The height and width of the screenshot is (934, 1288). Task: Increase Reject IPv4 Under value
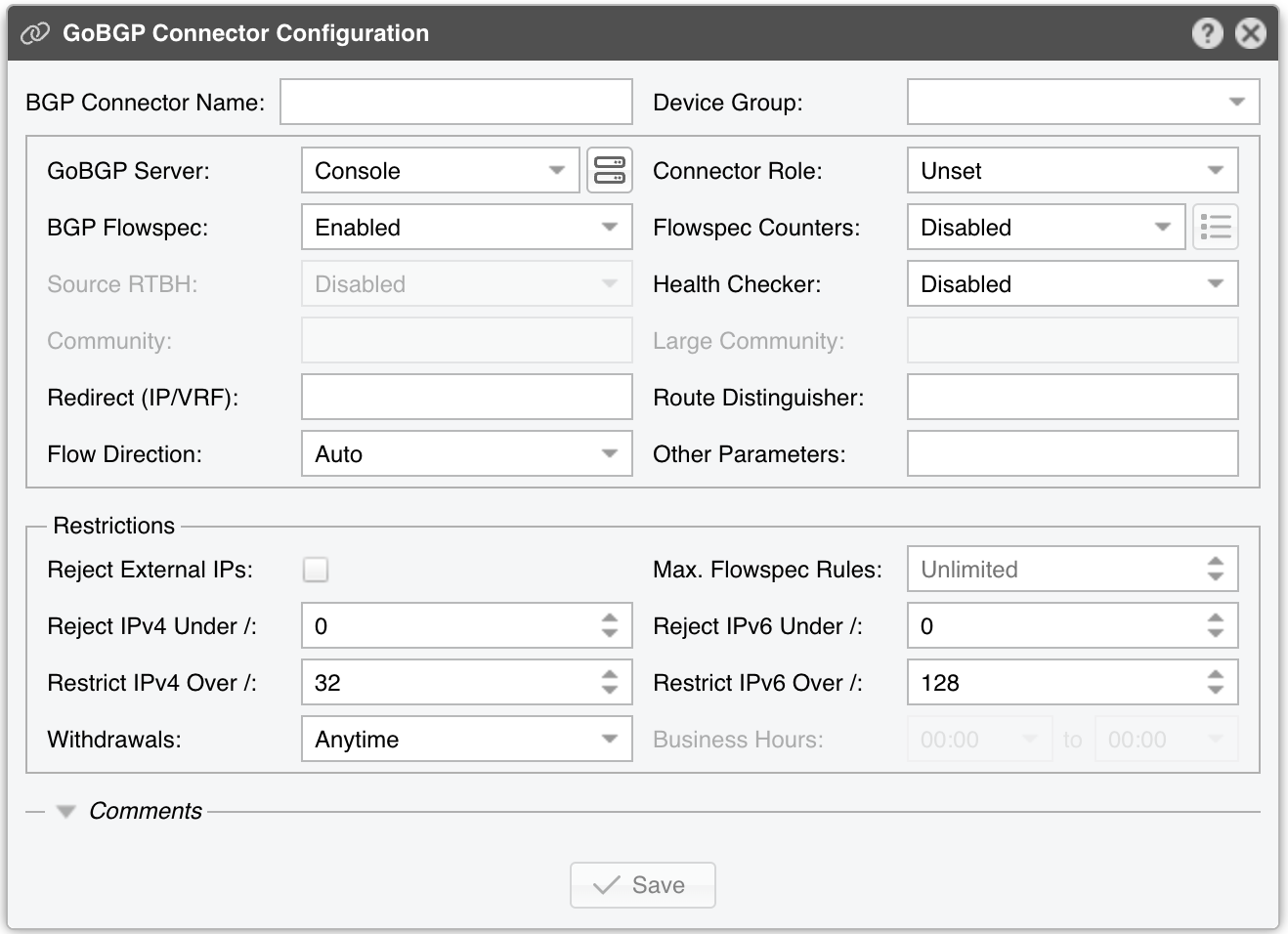click(x=610, y=618)
